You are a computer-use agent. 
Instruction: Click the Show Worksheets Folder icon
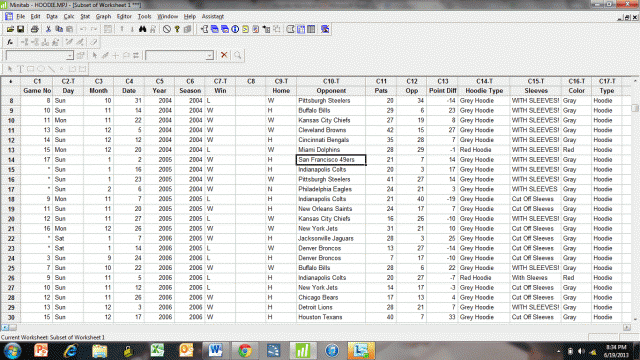[215, 29]
